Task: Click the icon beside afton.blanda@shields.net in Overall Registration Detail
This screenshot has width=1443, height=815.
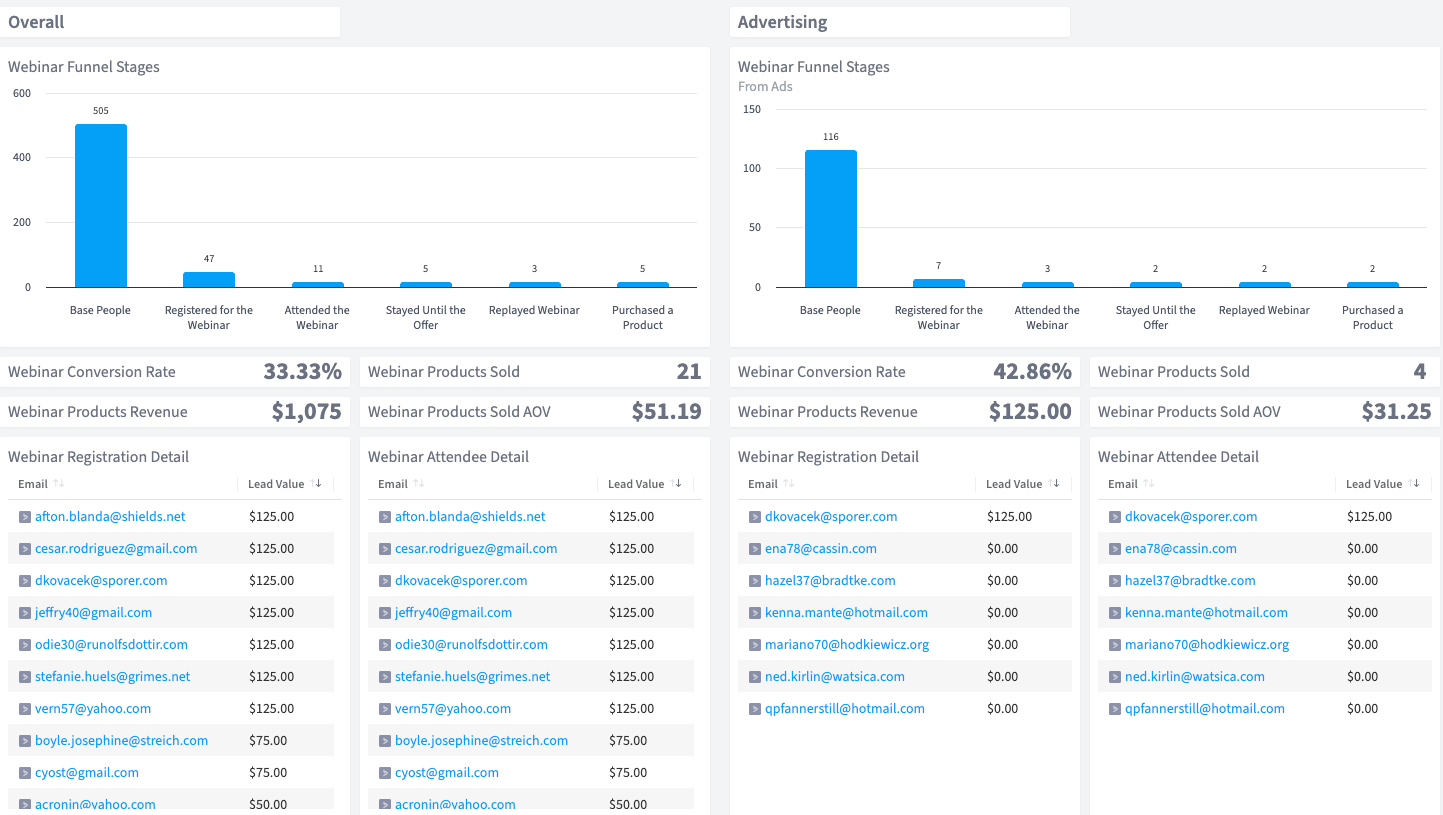Action: tap(25, 517)
